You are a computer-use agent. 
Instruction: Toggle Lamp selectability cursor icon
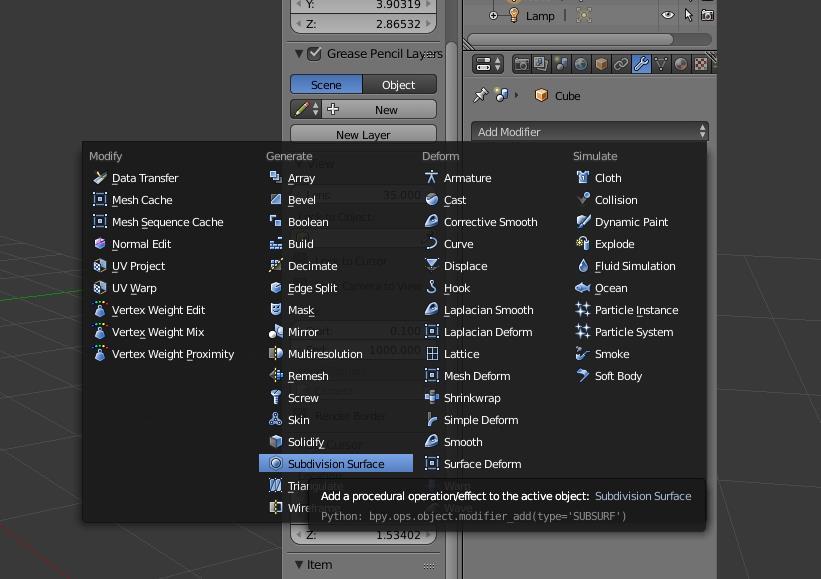pos(688,15)
